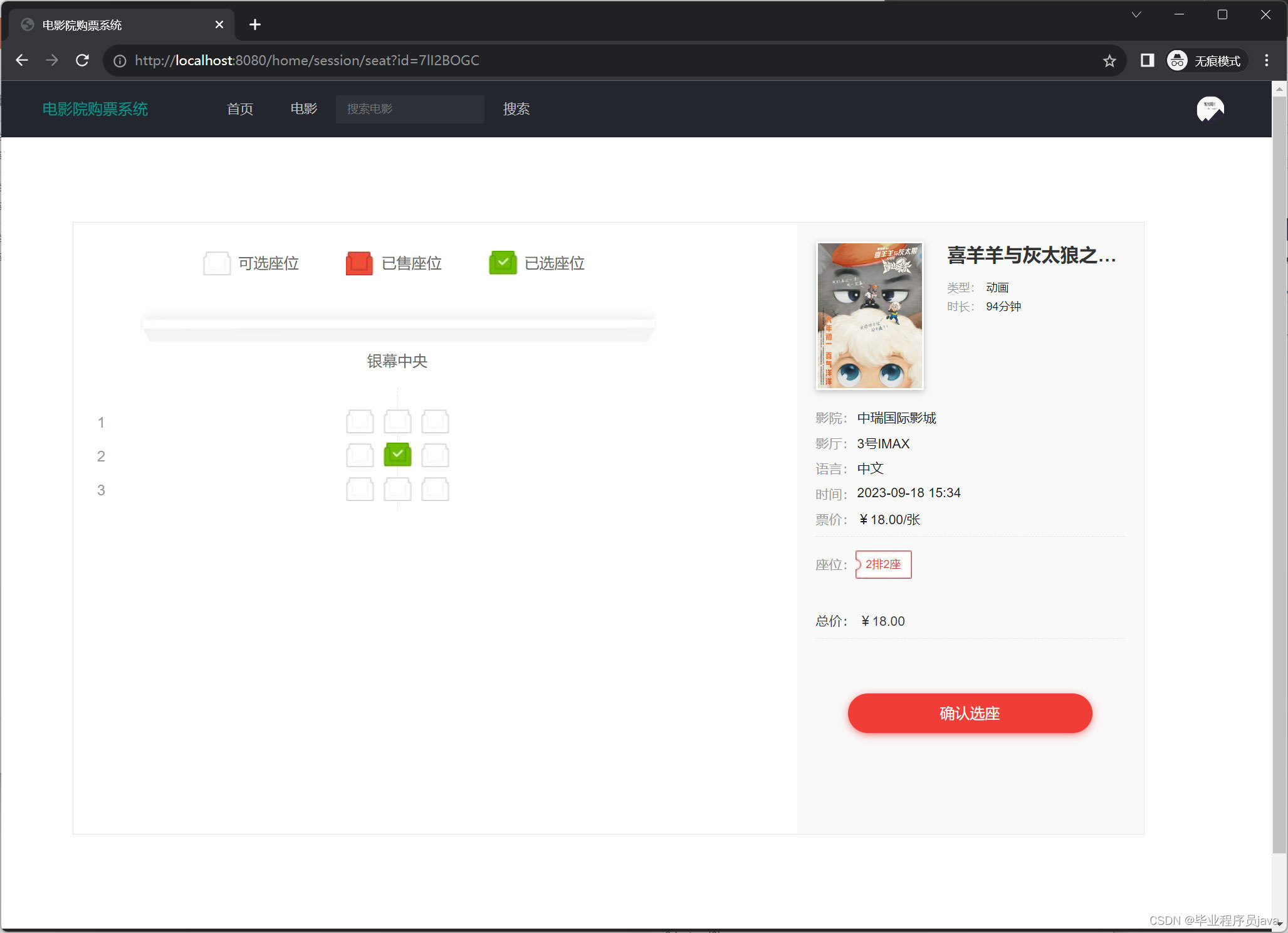Click the genre value 动画
This screenshot has height=933, width=1288.
click(x=997, y=288)
